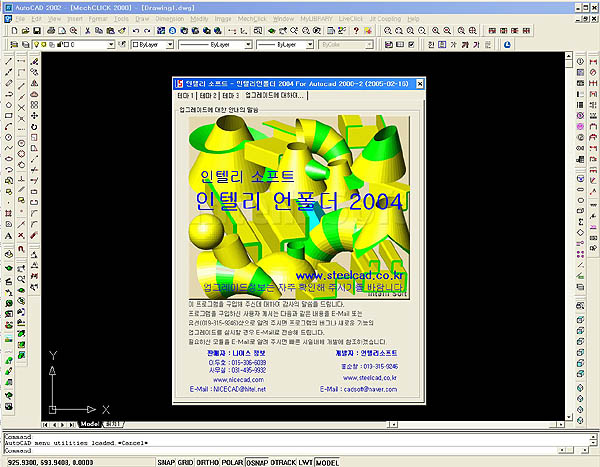Viewport: 600px width, 467px height.
Task: Close the Intelli Unfolder 2004 dialog
Action: tap(419, 83)
